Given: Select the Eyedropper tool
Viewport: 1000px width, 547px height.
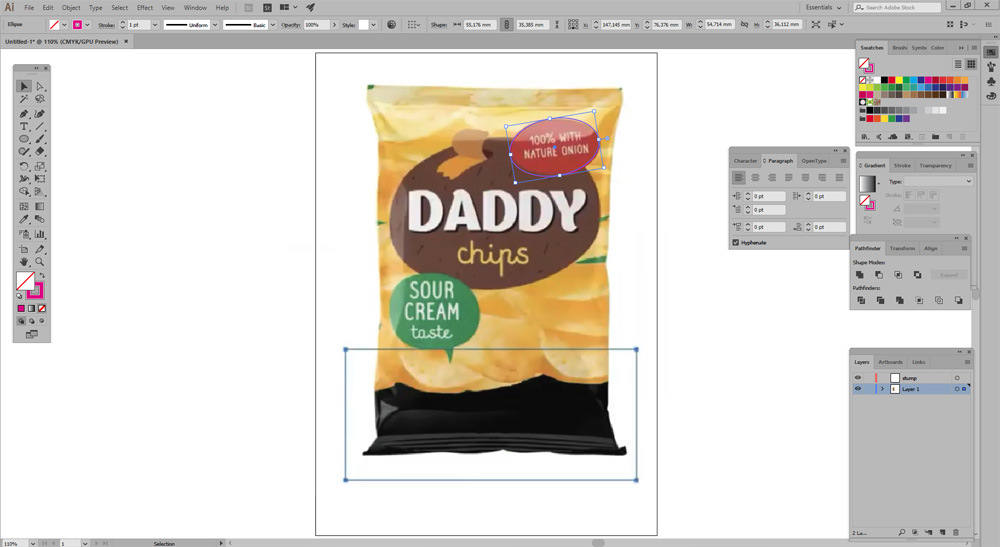Looking at the screenshot, I should pyautogui.click(x=24, y=220).
